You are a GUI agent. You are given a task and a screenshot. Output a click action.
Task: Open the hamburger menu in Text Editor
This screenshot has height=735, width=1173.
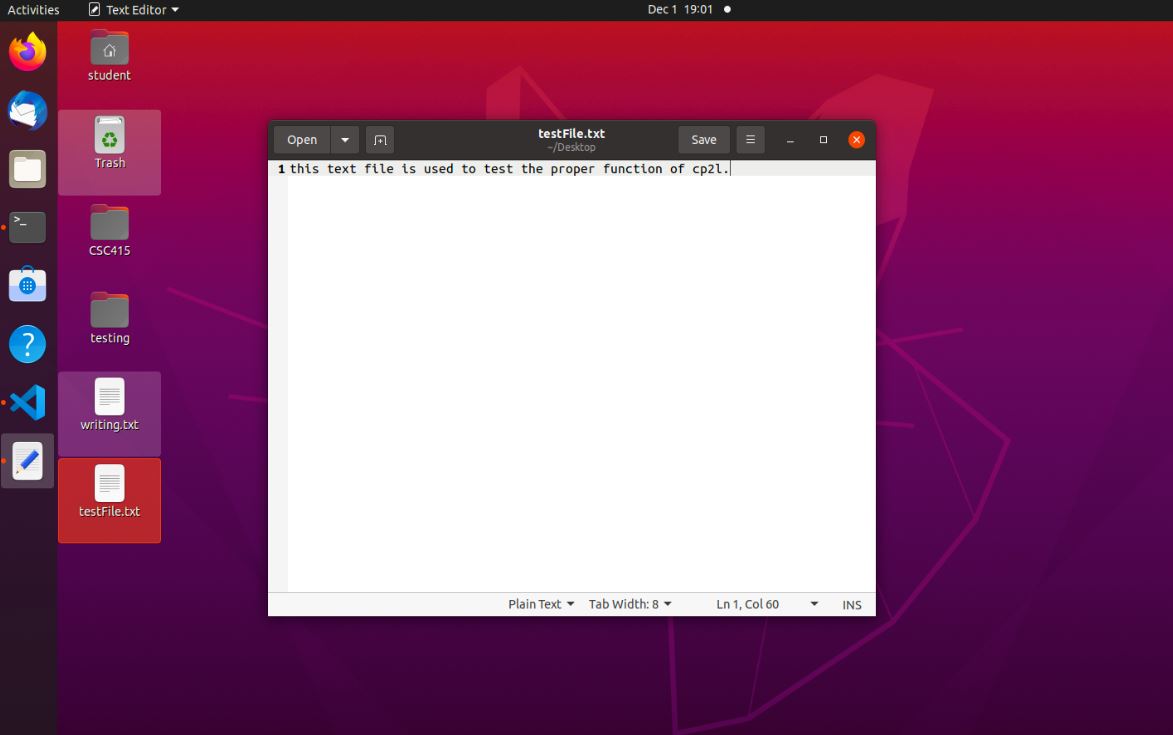[x=750, y=140]
